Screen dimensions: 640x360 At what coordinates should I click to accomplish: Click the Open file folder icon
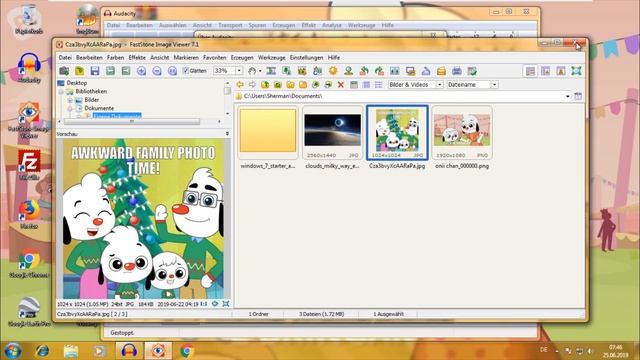coord(80,71)
